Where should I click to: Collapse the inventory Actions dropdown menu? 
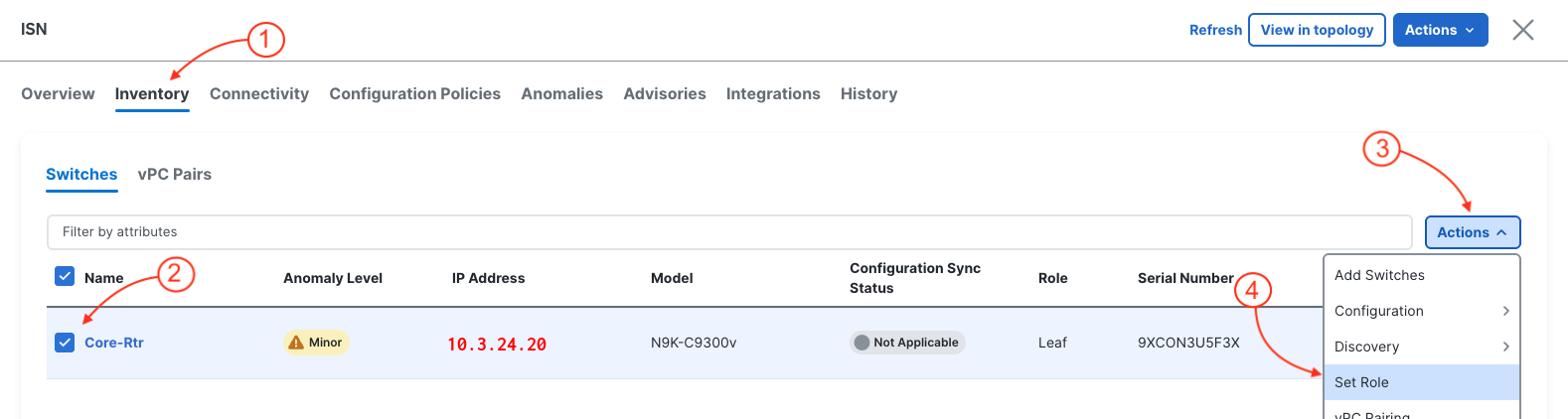tap(1472, 232)
